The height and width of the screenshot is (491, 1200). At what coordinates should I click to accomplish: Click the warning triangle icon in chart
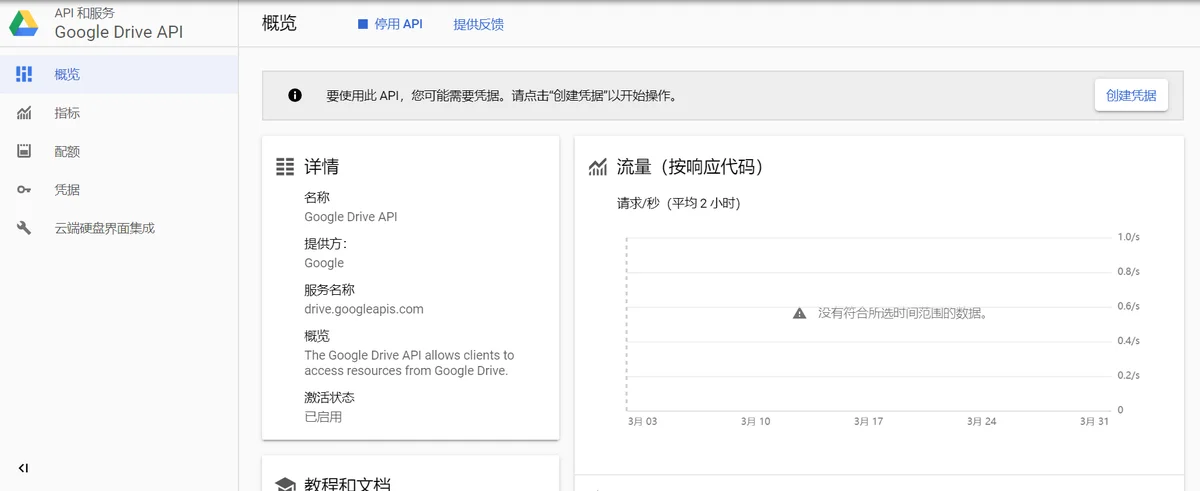pyautogui.click(x=799, y=313)
